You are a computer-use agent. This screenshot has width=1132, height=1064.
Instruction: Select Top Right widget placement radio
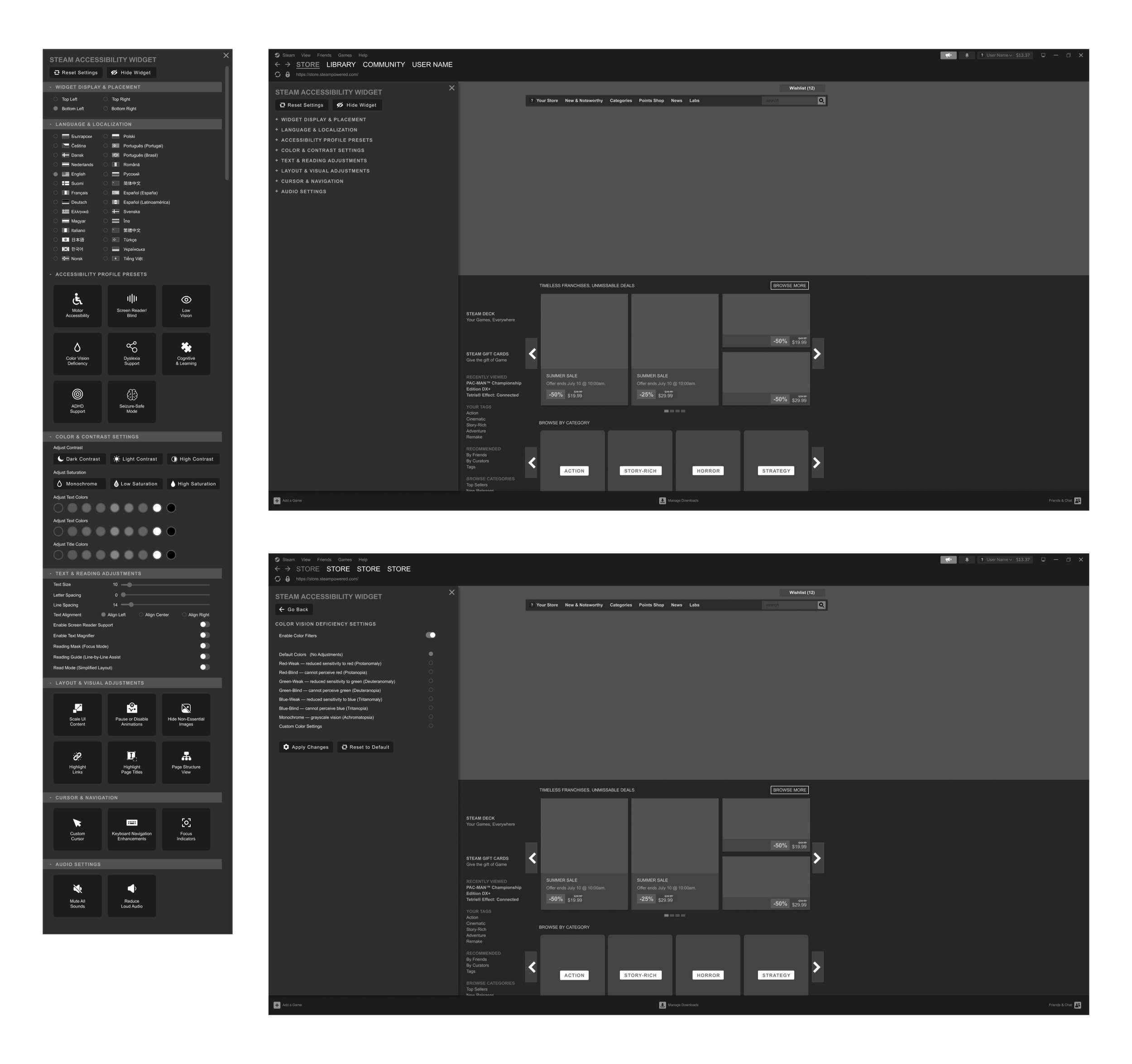coord(106,99)
